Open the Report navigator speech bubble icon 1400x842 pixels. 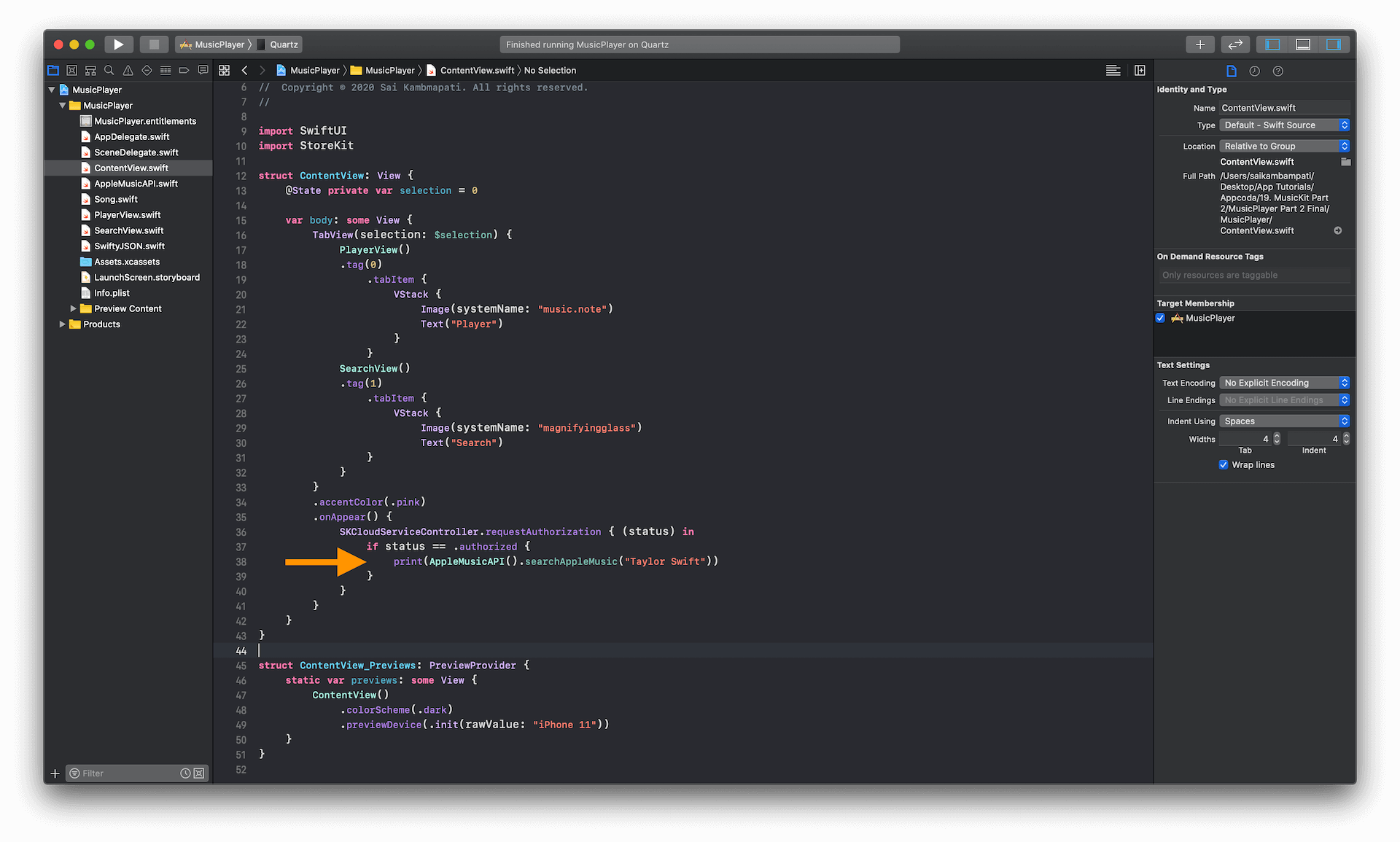click(203, 70)
